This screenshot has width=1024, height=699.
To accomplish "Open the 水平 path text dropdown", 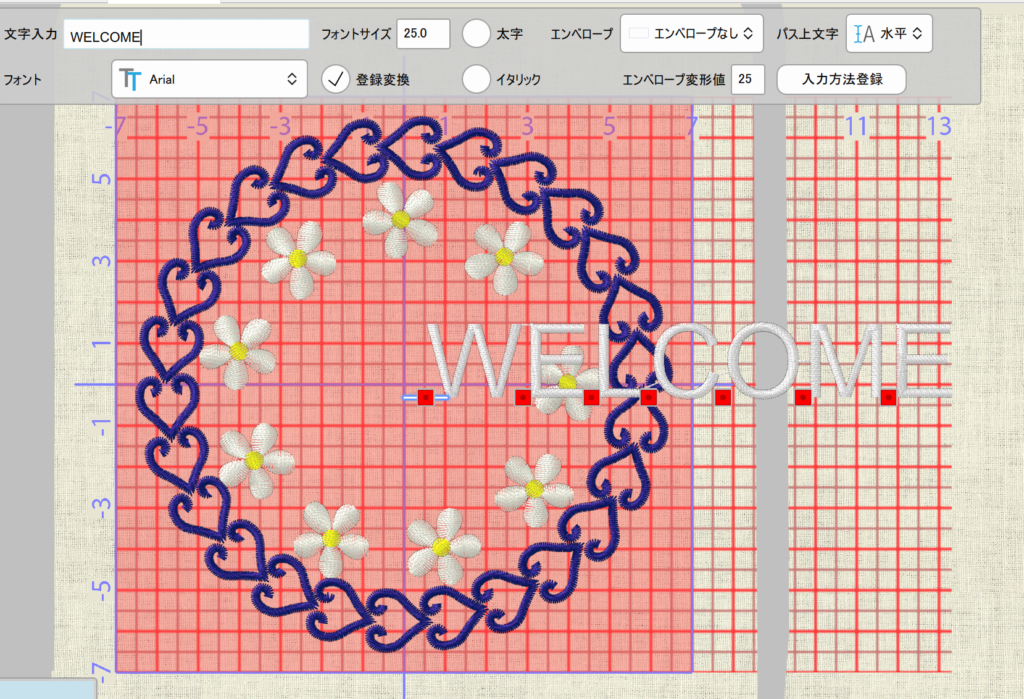I will 889,33.
